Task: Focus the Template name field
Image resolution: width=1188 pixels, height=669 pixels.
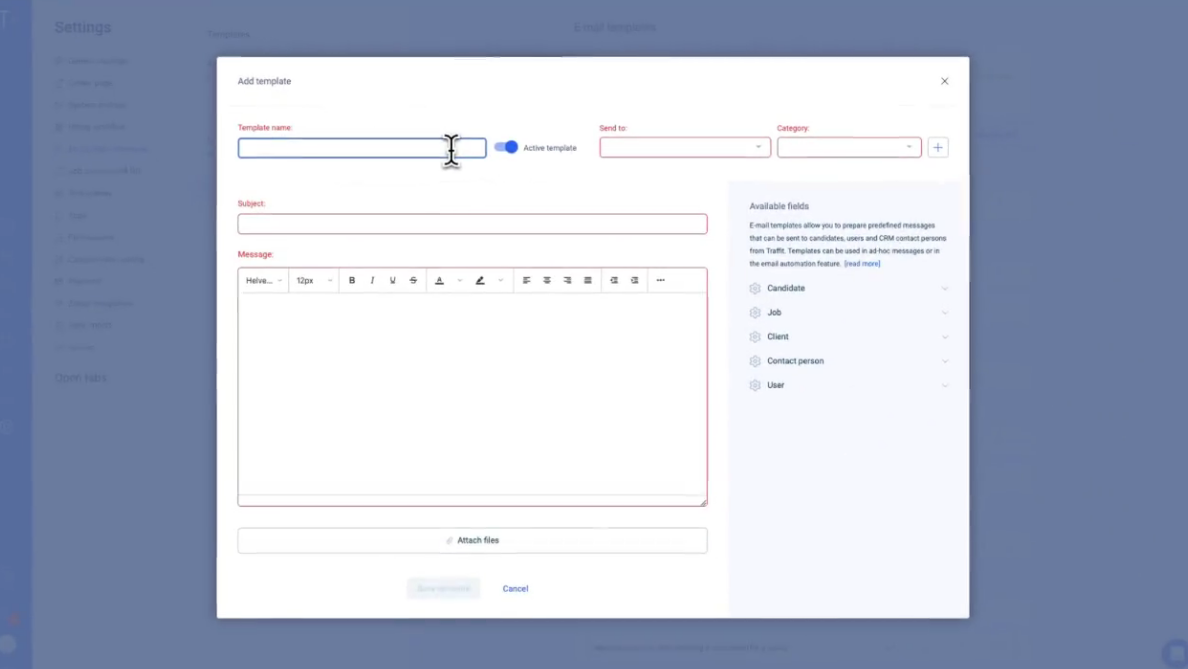Action: [x=362, y=148]
